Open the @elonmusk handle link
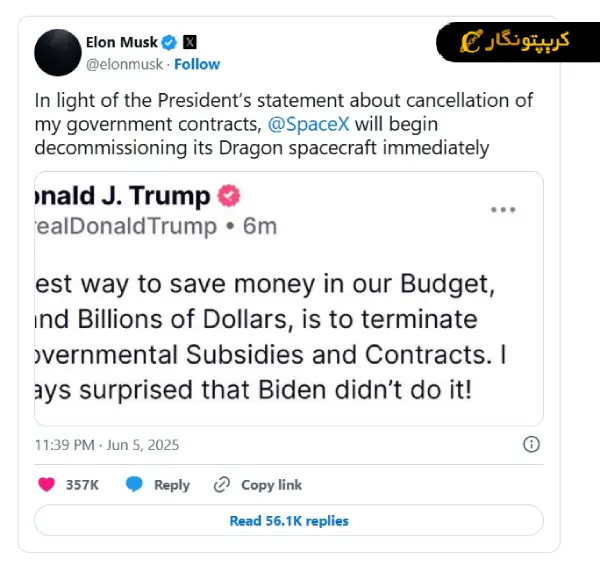 125,64
